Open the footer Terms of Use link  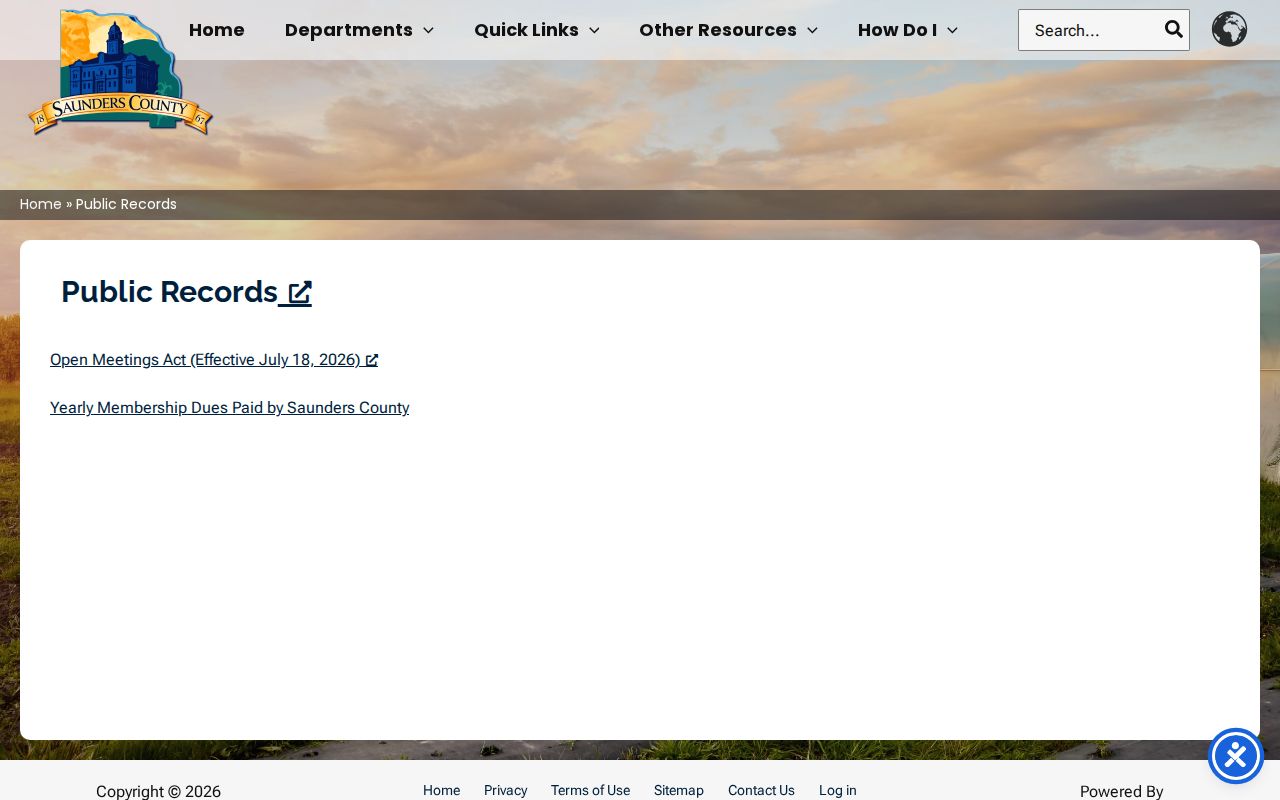[590, 790]
